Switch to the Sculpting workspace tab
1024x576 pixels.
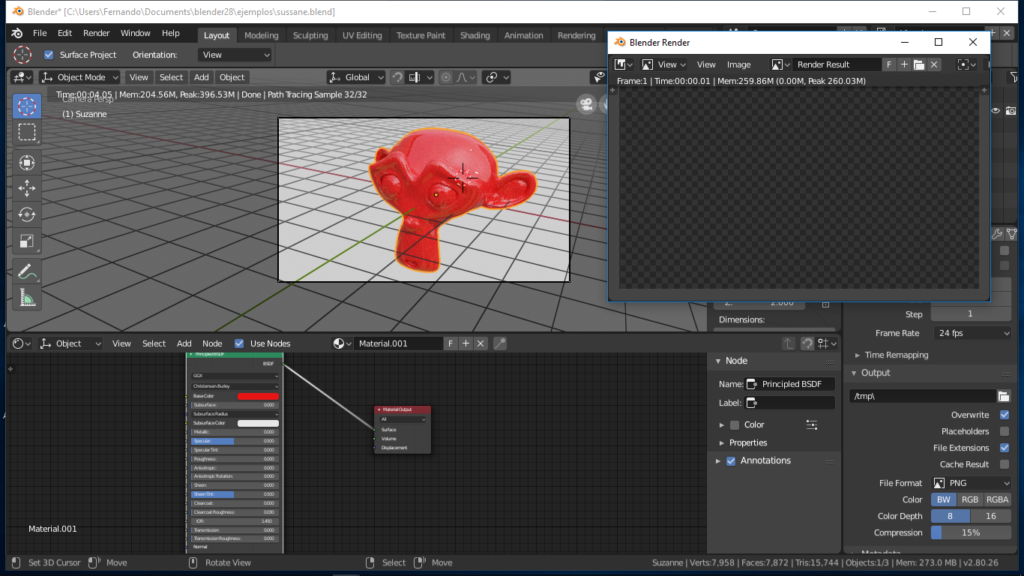click(310, 35)
